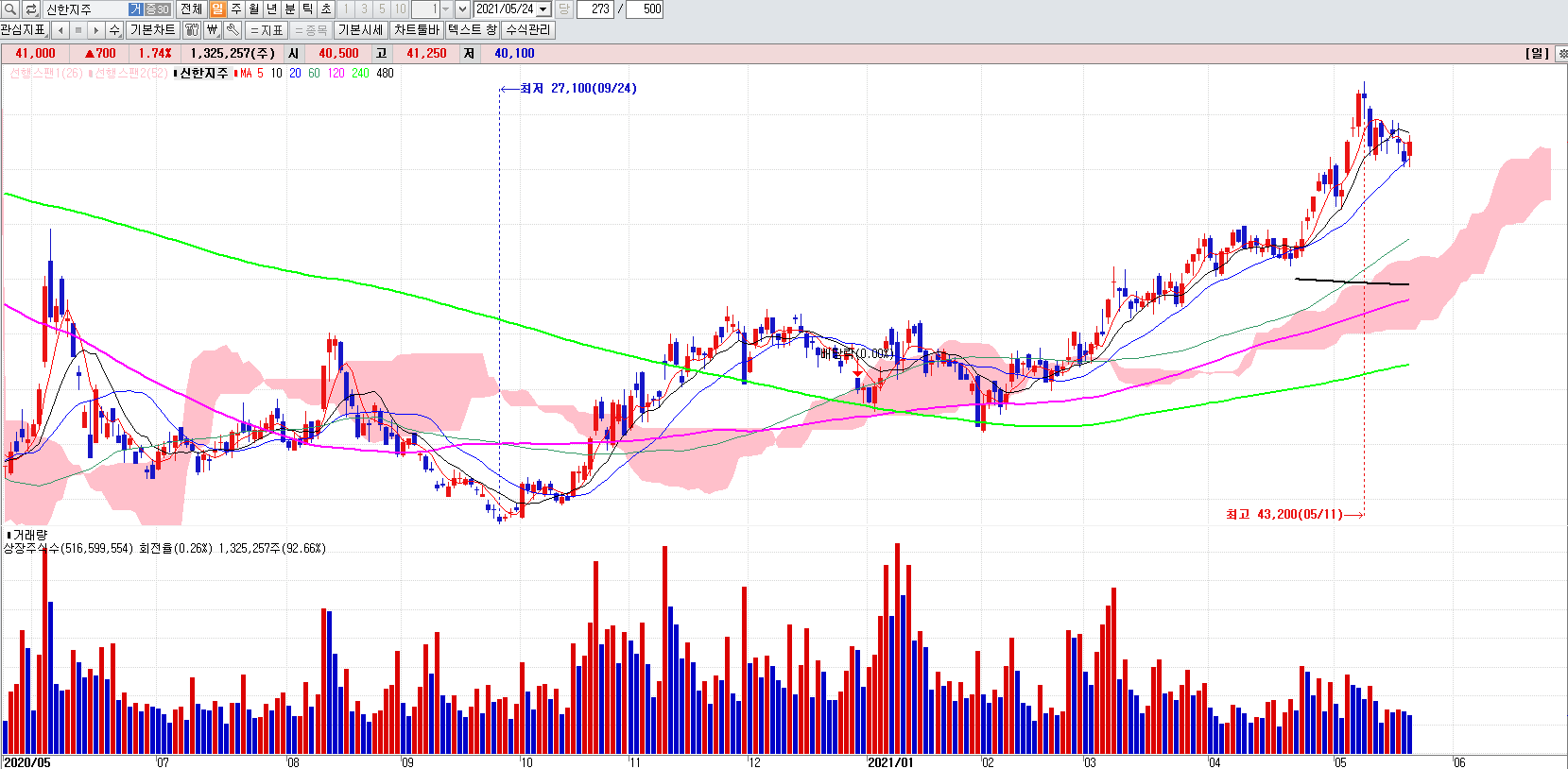Switch chart period to 초 (second)
1568x769 pixels.
(x=326, y=9)
